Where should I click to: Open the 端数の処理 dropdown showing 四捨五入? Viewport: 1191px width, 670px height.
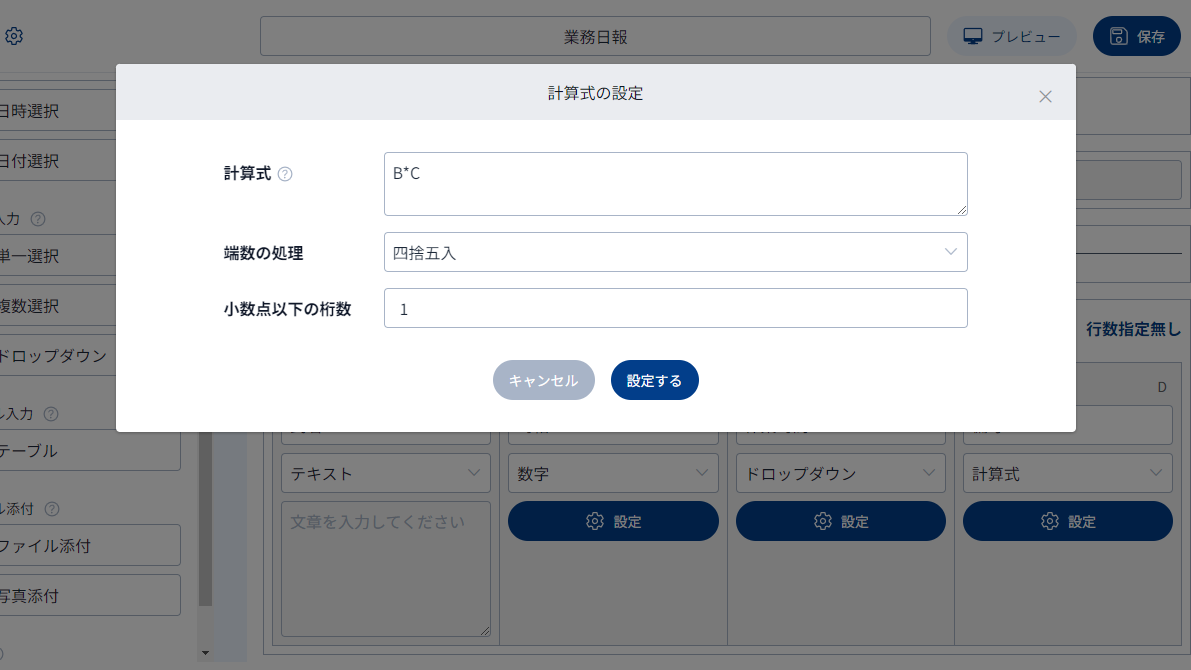pyautogui.click(x=675, y=252)
